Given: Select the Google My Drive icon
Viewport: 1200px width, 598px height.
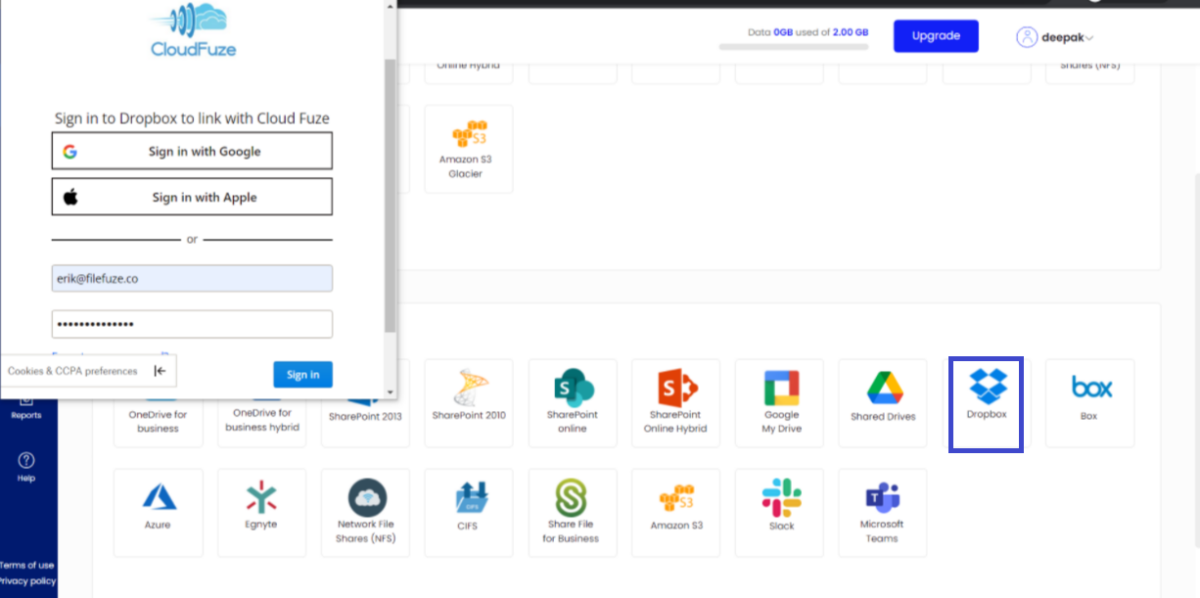Looking at the screenshot, I should (x=779, y=402).
